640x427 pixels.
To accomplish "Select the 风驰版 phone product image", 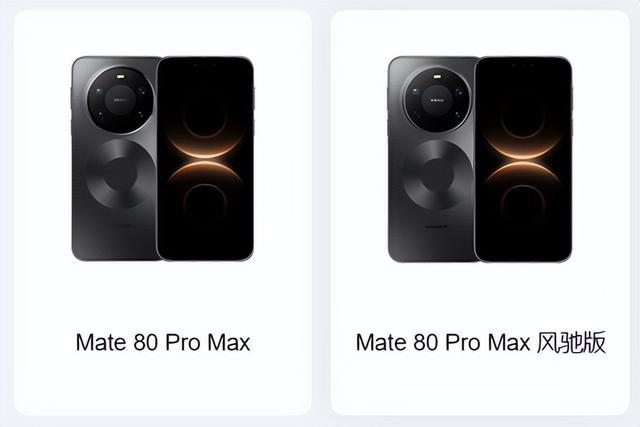I will coord(480,159).
